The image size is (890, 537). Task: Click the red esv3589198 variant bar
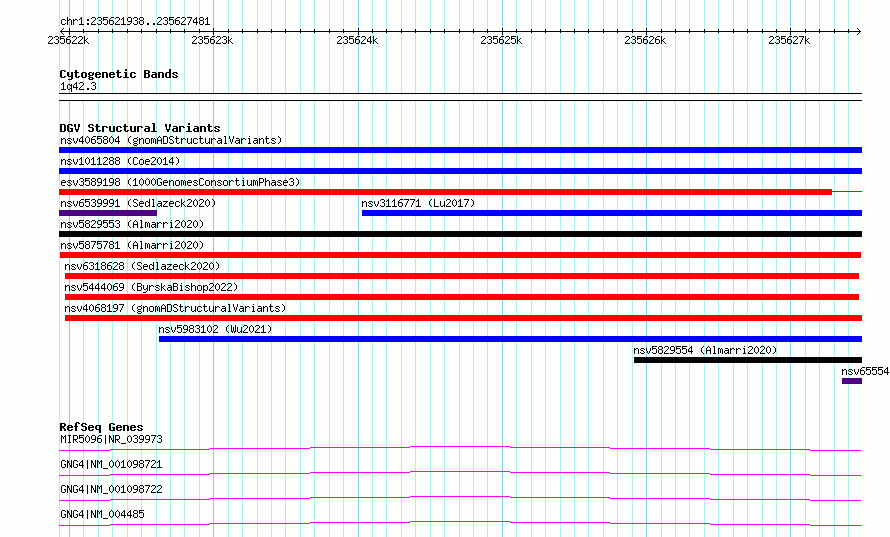click(446, 192)
